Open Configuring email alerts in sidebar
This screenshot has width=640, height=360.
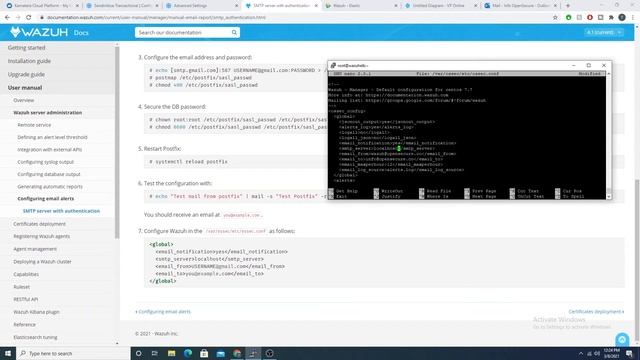tap(46, 199)
